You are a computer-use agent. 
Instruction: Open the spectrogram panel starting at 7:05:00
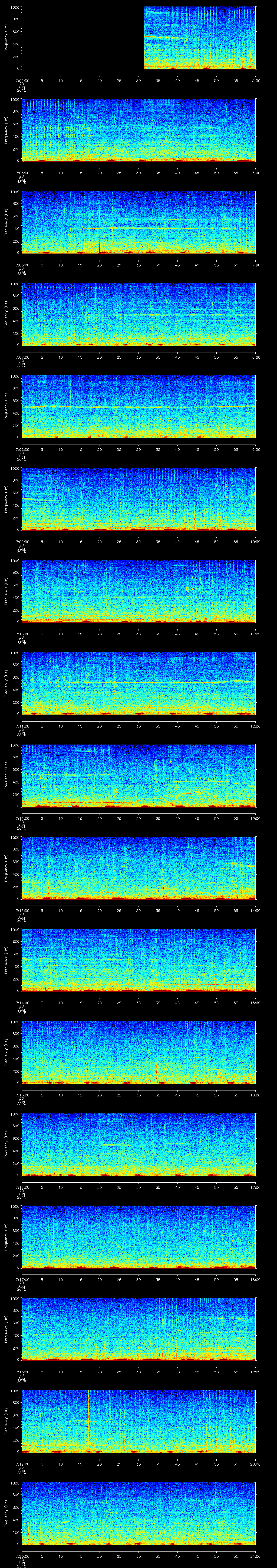click(x=139, y=130)
